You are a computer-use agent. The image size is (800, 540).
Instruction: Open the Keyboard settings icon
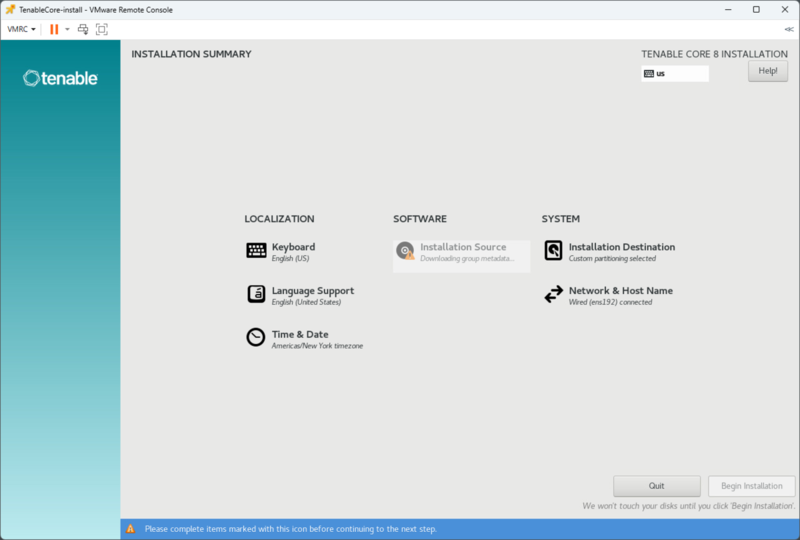click(x=256, y=251)
